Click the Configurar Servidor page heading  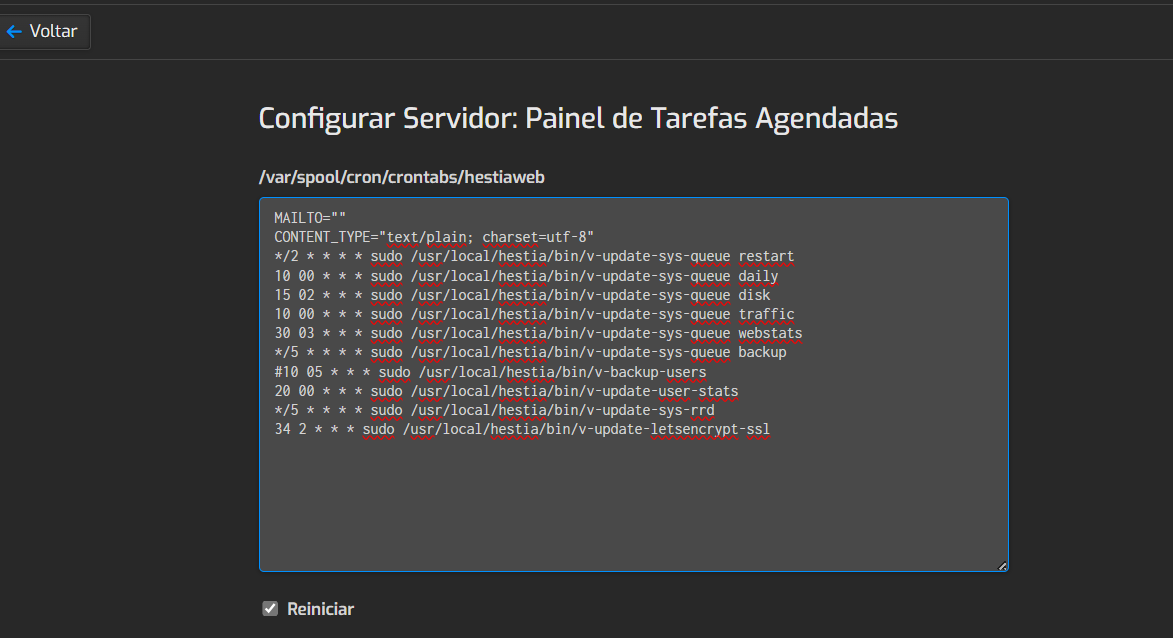(578, 118)
